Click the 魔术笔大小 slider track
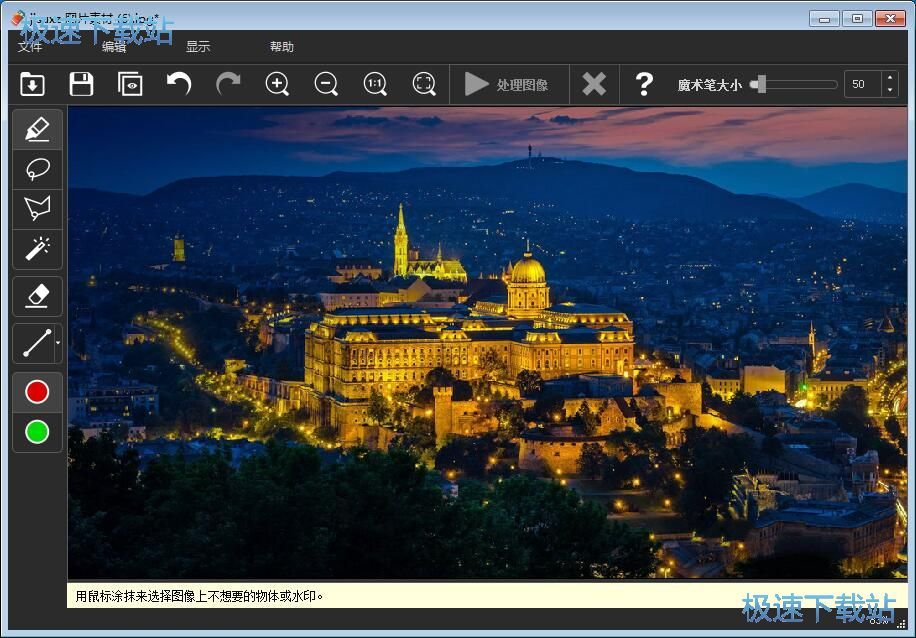 click(800, 85)
